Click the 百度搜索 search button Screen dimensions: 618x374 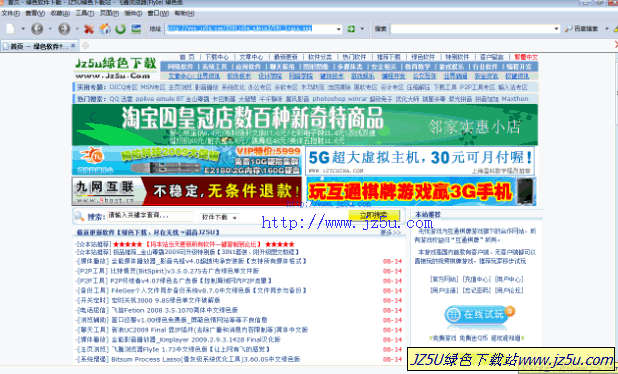(x=582, y=29)
